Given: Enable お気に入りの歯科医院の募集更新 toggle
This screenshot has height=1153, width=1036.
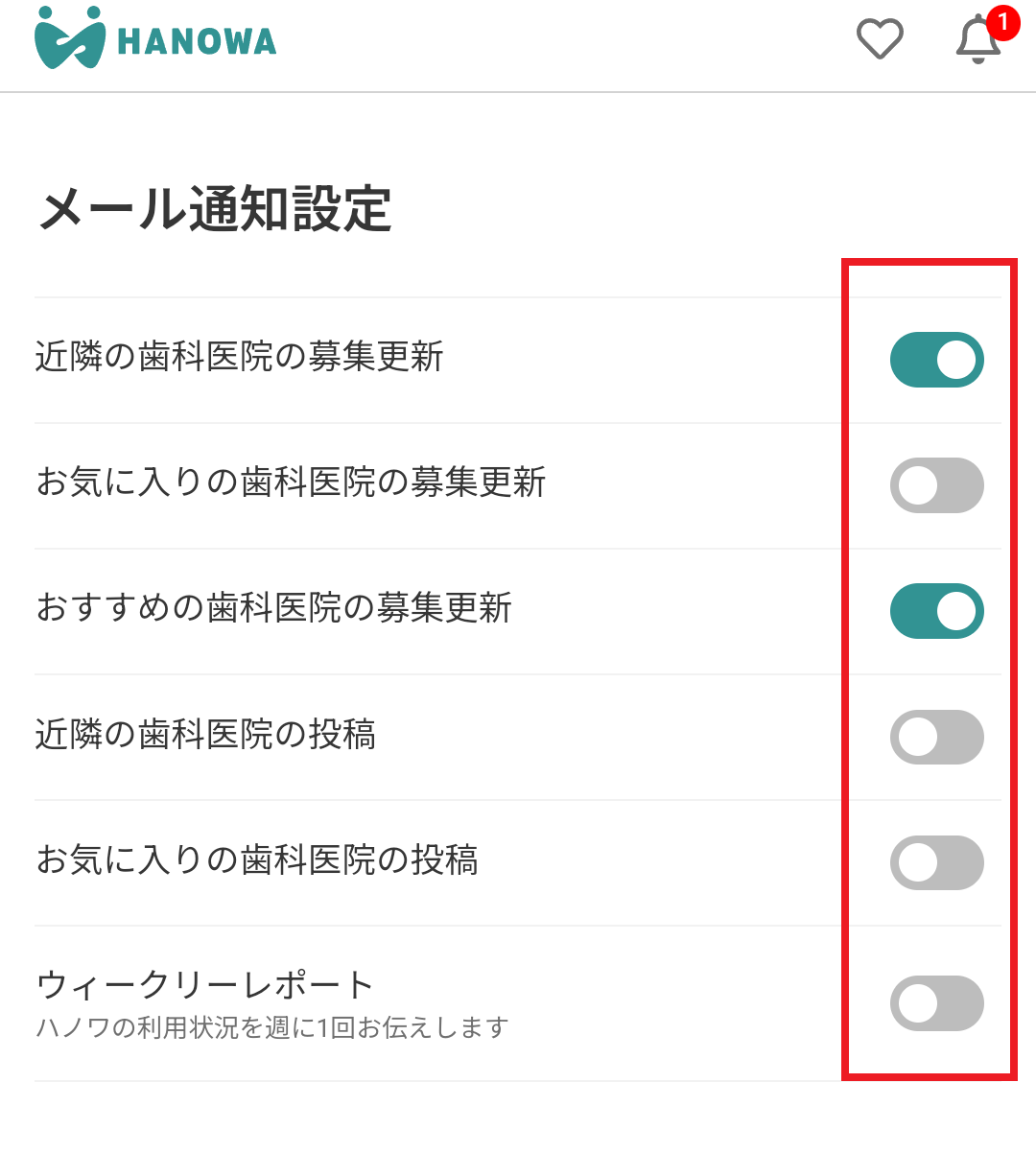Looking at the screenshot, I should coord(936,485).
